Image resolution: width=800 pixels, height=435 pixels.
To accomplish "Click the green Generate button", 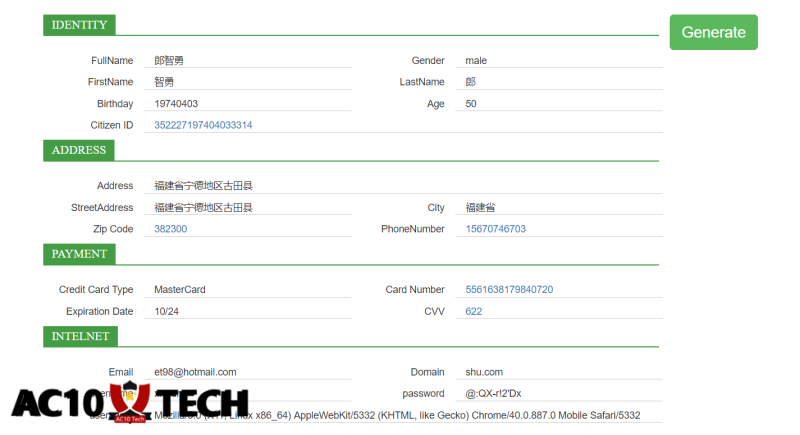I will click(713, 32).
